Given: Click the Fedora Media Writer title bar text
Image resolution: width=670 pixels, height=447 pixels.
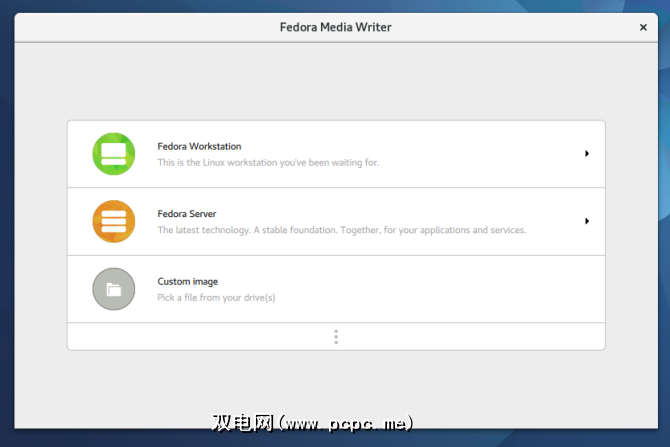Looking at the screenshot, I should tap(335, 27).
